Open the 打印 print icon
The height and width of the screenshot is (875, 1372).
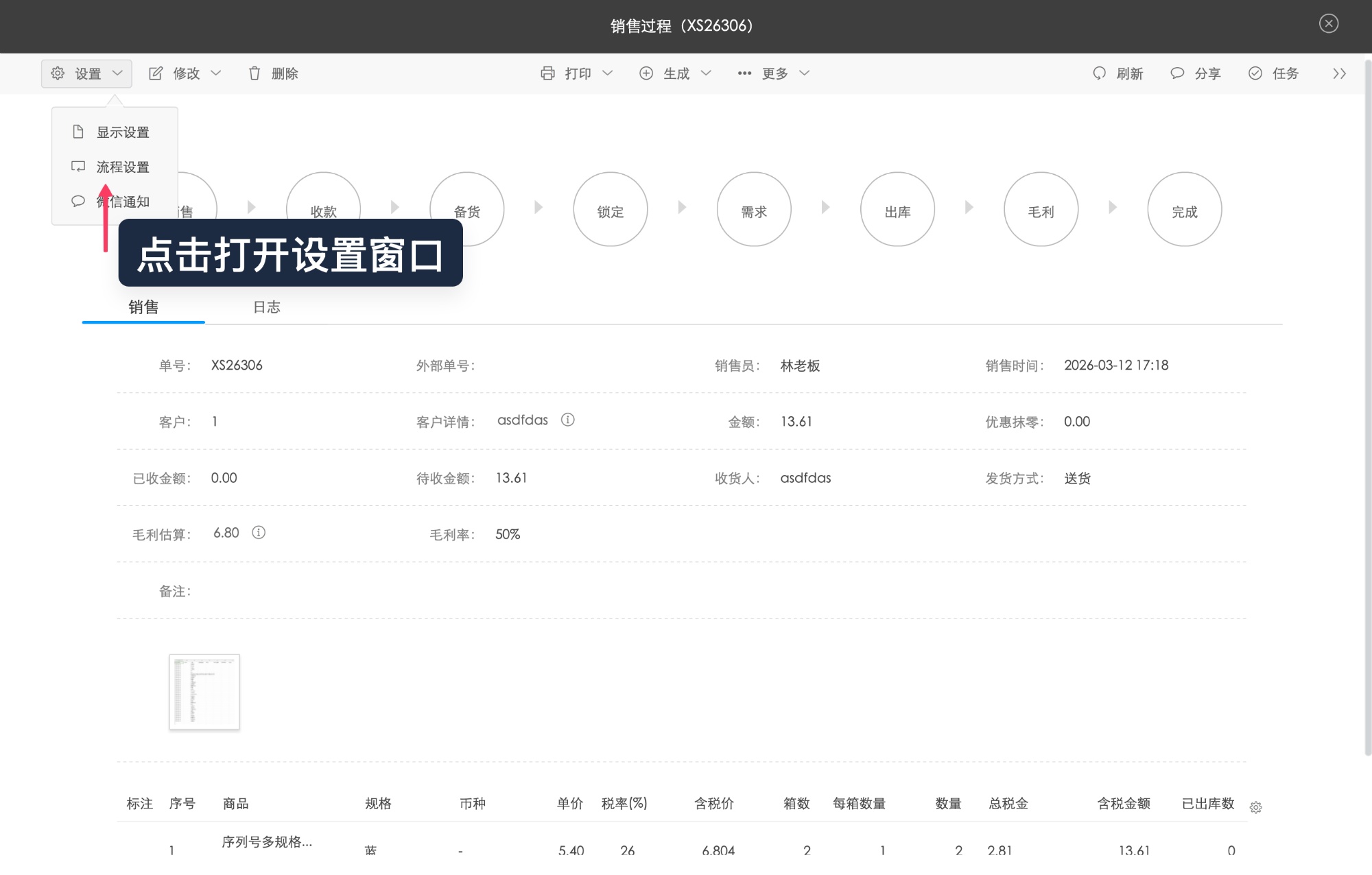[x=547, y=73]
